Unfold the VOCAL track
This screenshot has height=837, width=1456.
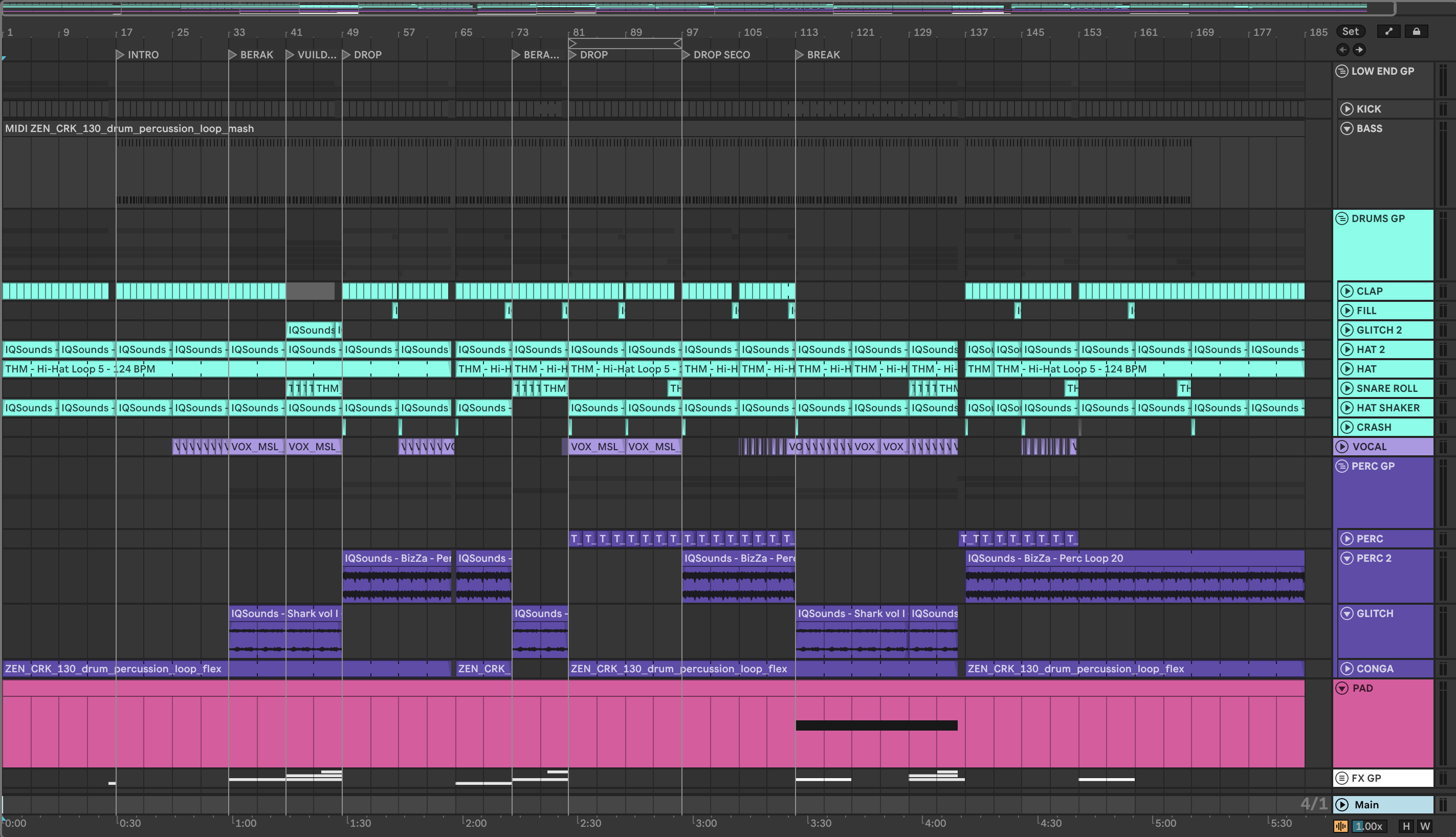tap(1342, 447)
